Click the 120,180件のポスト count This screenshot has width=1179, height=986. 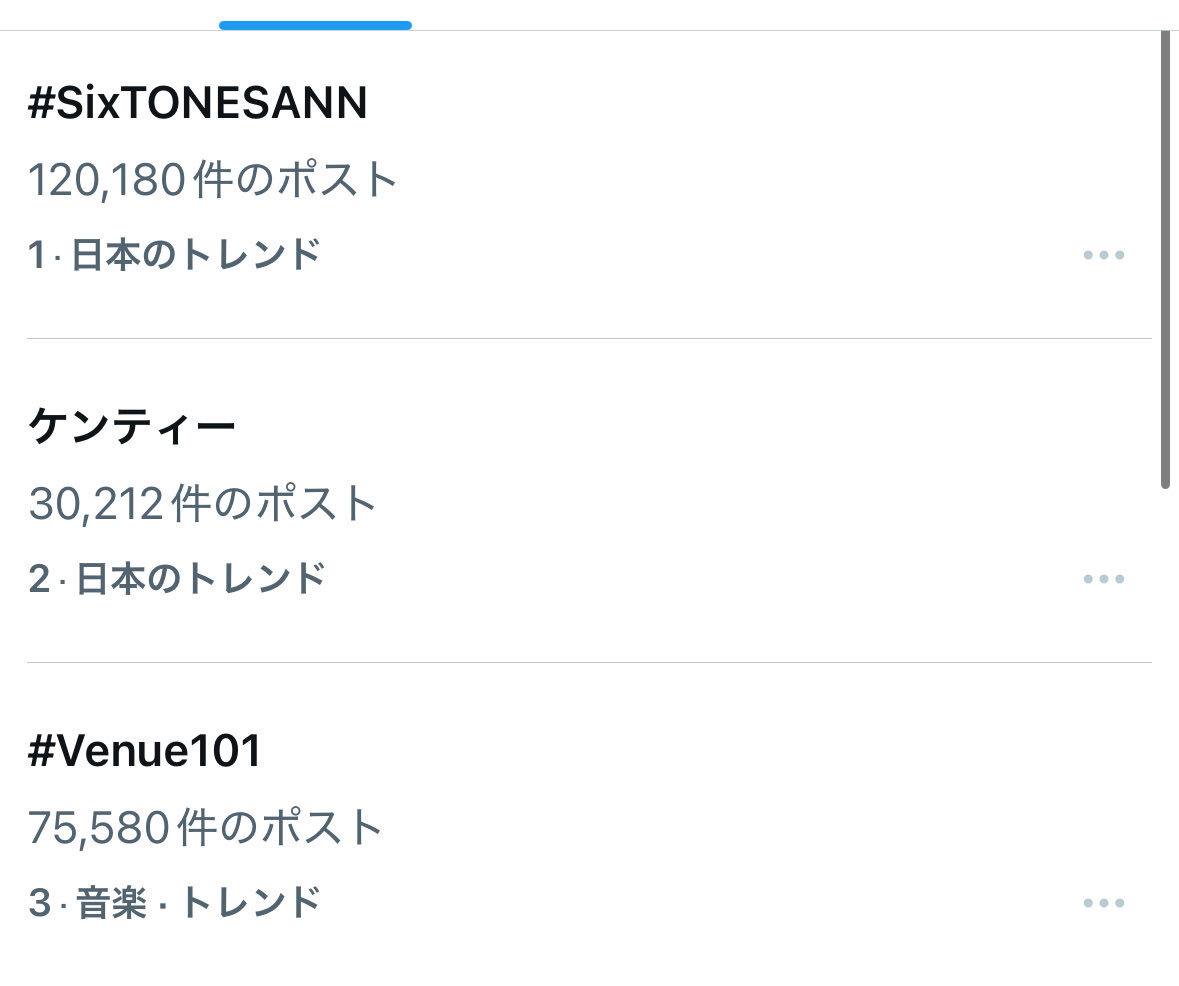(x=213, y=180)
